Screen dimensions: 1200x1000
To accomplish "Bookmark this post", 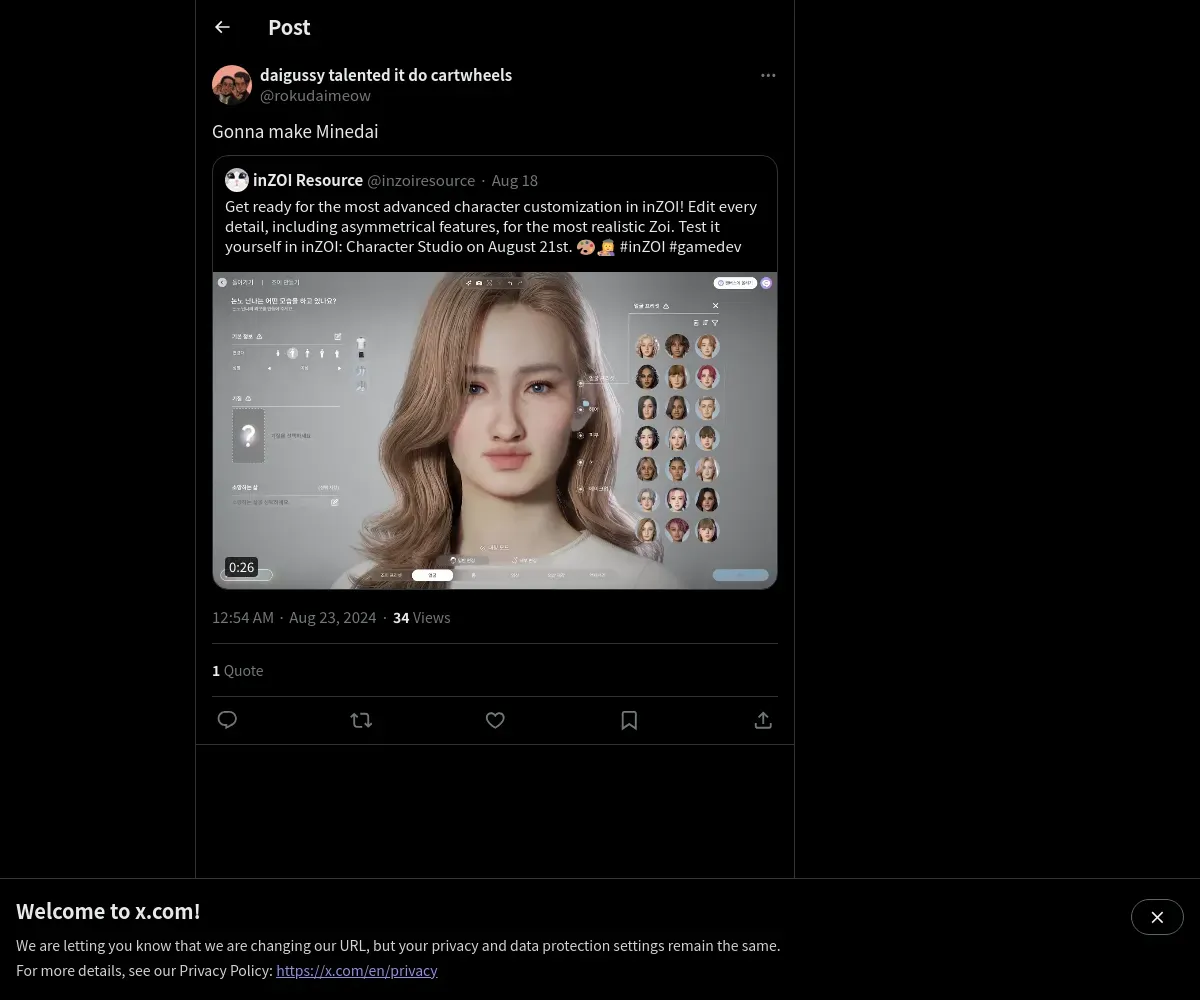I will 629,720.
